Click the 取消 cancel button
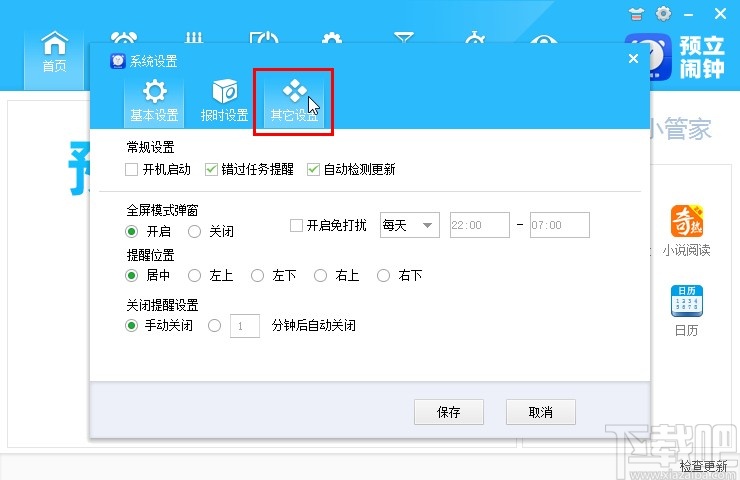The image size is (740, 480). point(541,412)
